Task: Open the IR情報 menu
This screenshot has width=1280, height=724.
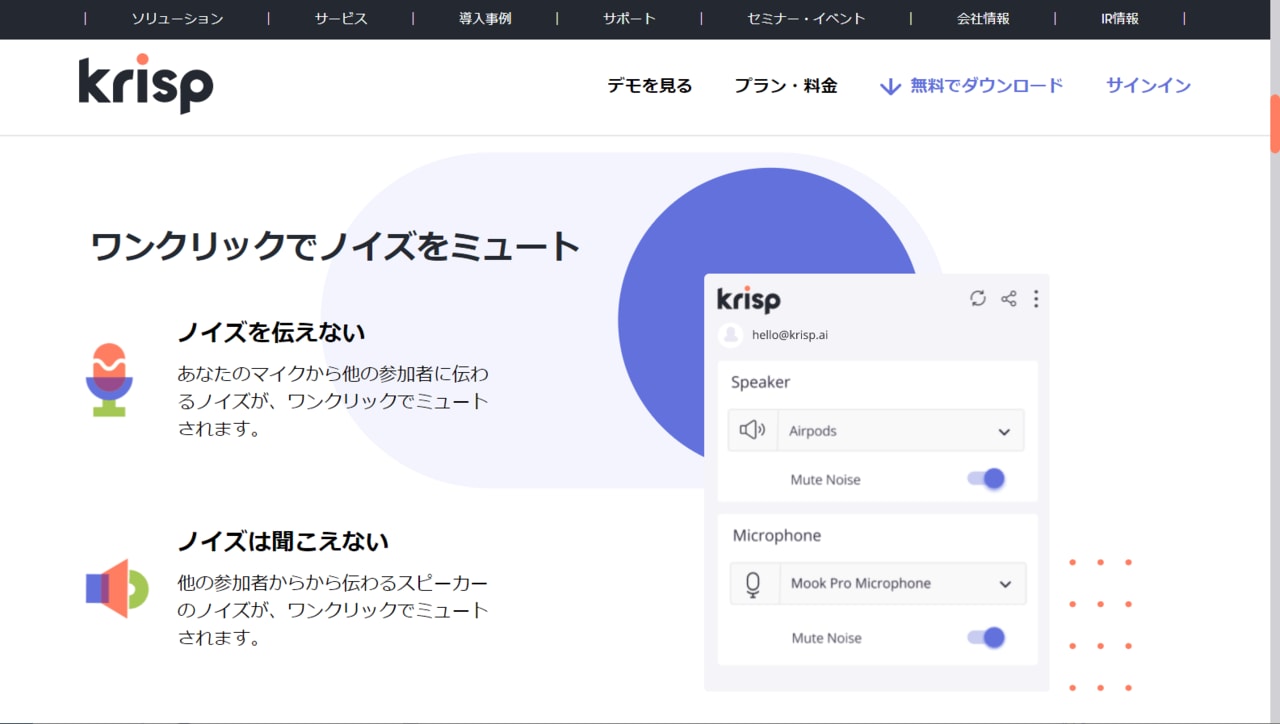Action: [x=1120, y=18]
